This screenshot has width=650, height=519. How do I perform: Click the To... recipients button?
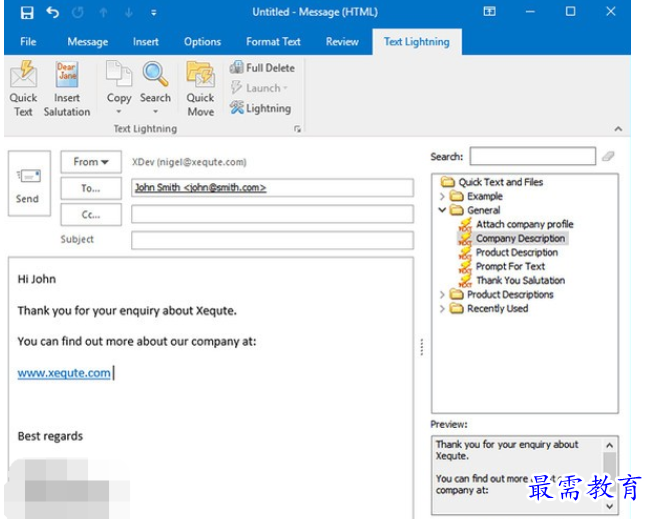coord(91,188)
